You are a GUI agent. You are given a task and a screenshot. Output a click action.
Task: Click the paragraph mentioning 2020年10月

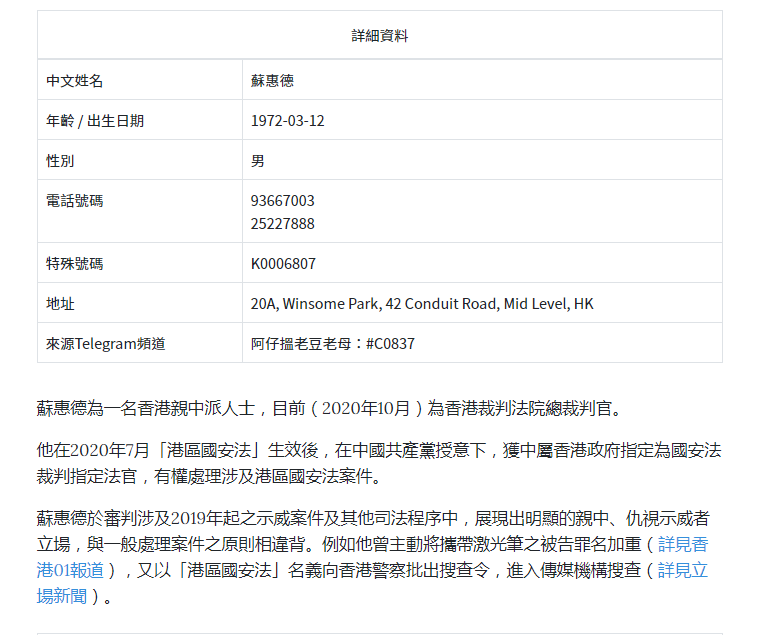tap(329, 408)
